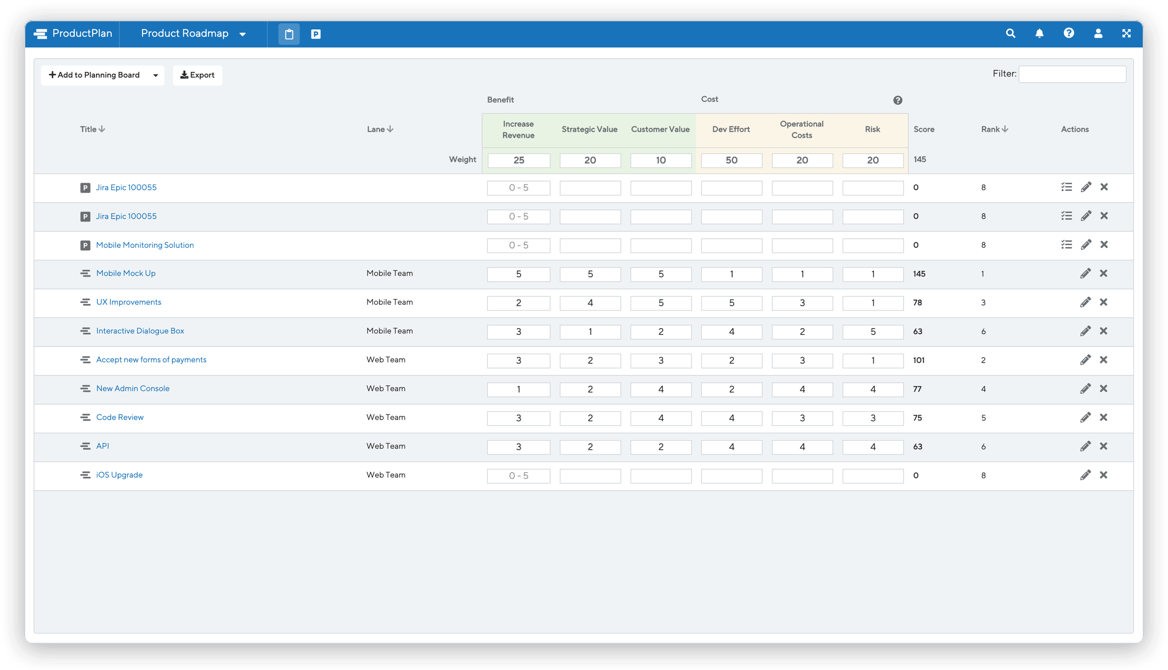Click checklist icon for Mobile Monitoring Solution
1168x670 pixels.
pyautogui.click(x=1067, y=245)
